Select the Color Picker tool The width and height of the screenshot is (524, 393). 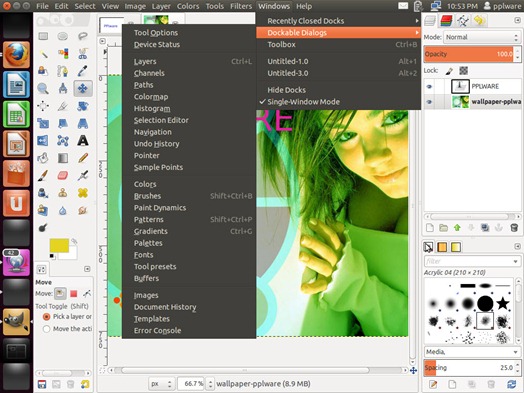coord(83,71)
